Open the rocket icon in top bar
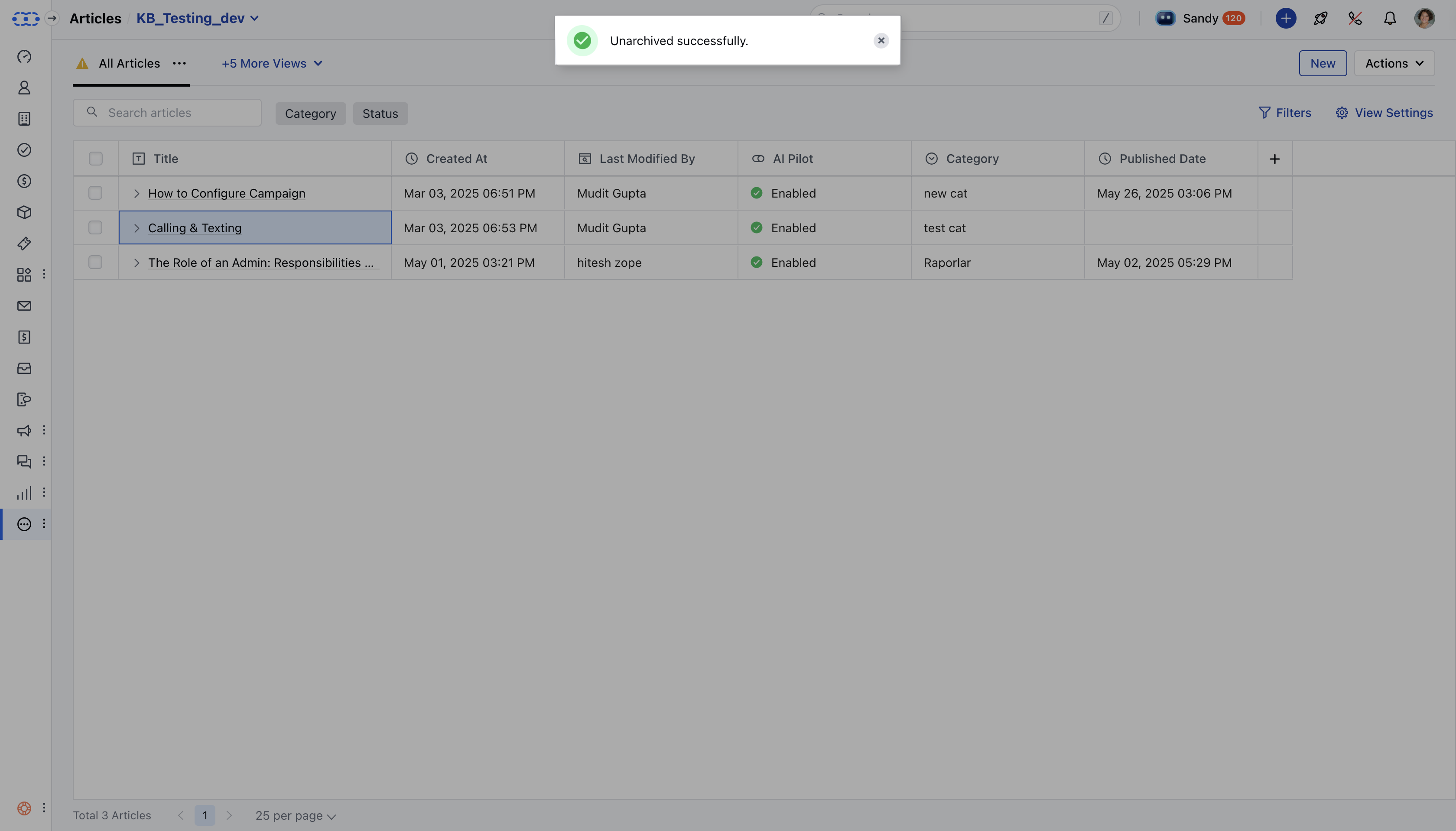This screenshot has width=1456, height=831. pos(1320,18)
